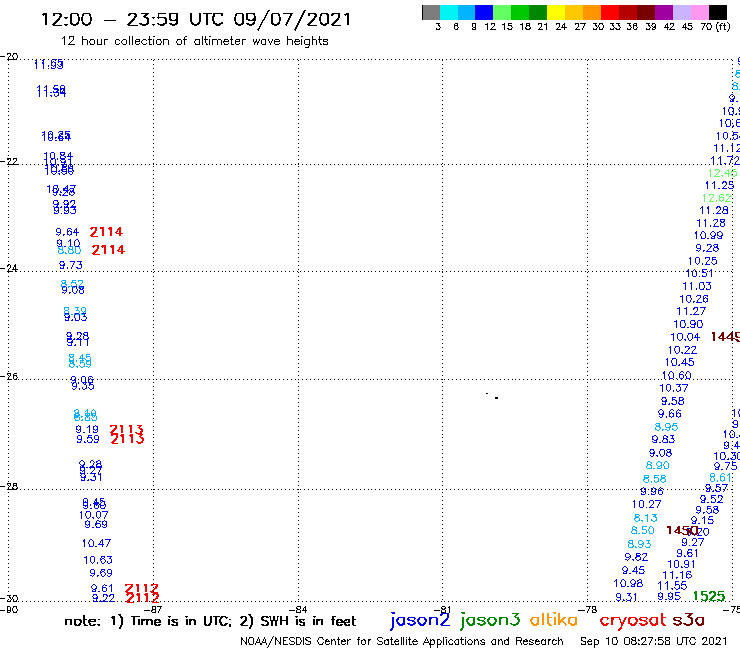Click the NOAA/NESDIS Center credit text

pos(402,641)
